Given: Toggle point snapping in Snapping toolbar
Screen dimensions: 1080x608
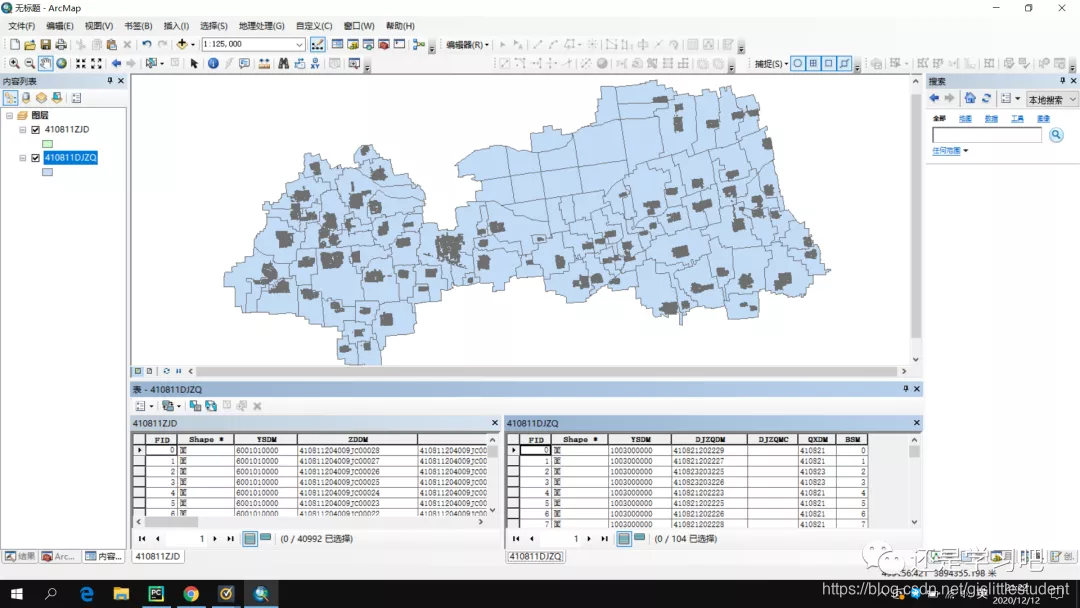Looking at the screenshot, I should click(x=798, y=63).
